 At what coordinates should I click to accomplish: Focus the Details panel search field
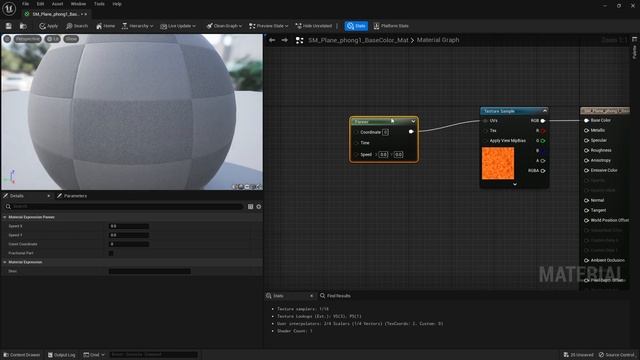[x=124, y=207]
